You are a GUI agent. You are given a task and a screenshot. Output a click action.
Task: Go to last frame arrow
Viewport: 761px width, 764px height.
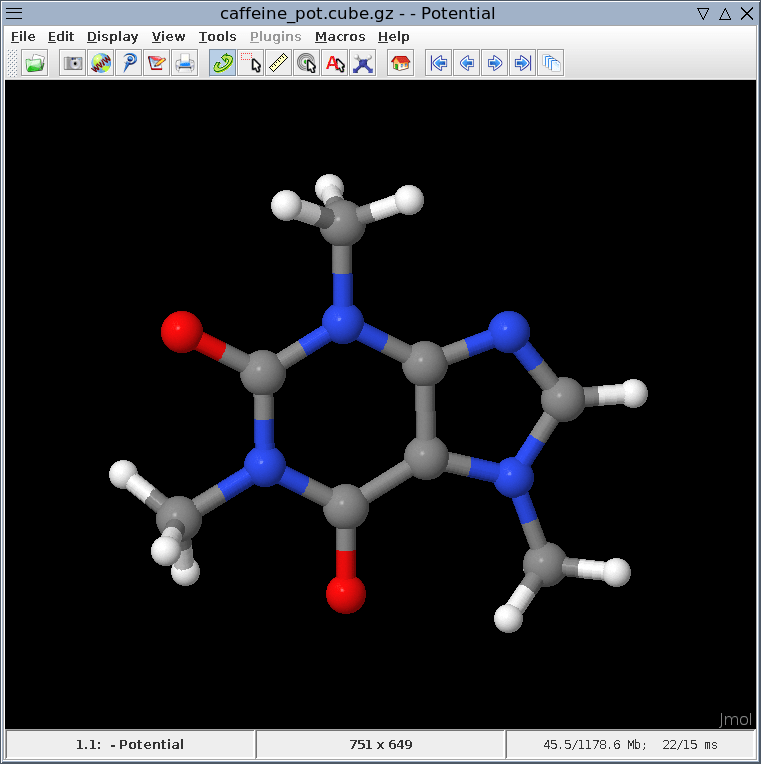click(522, 63)
